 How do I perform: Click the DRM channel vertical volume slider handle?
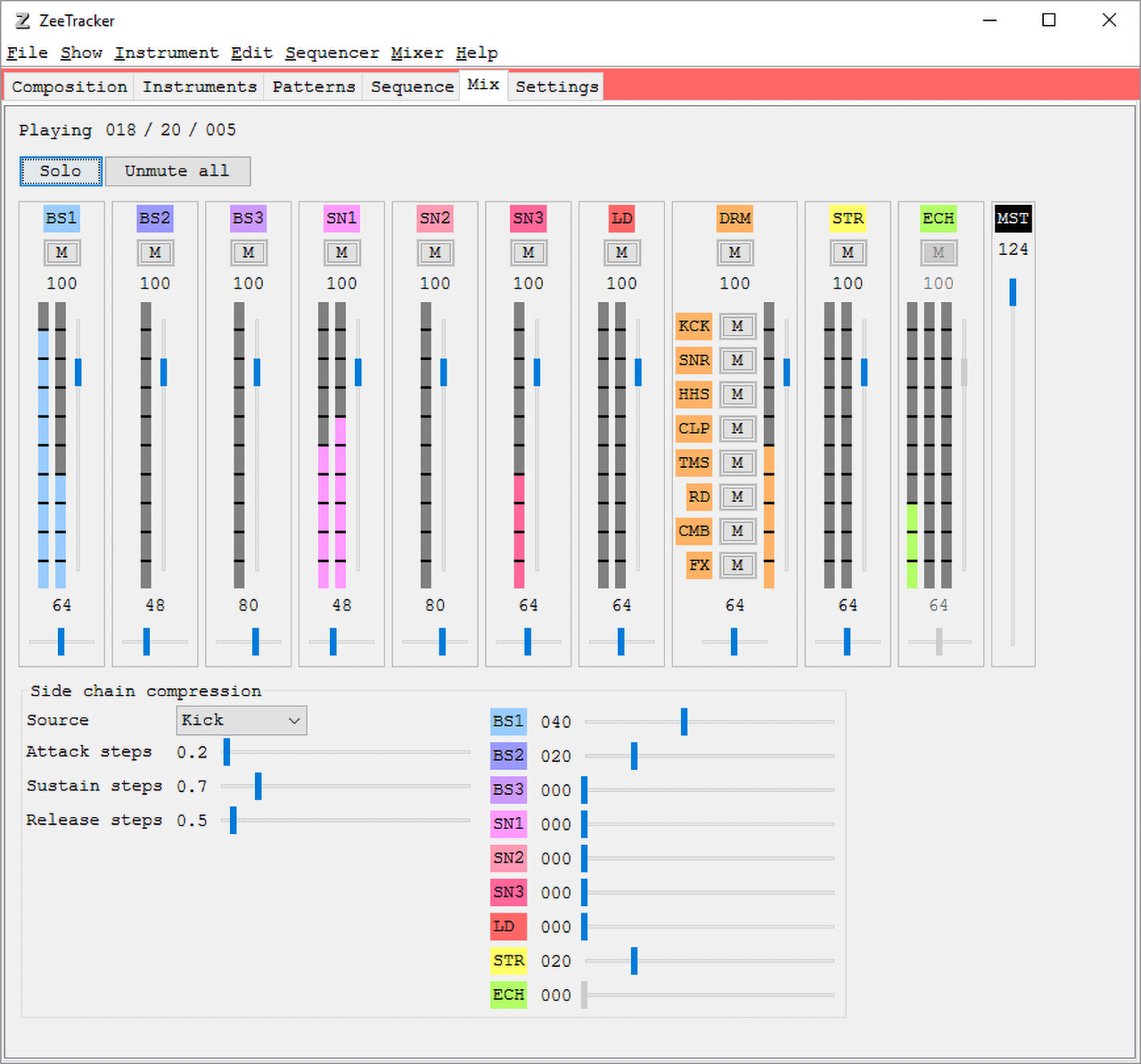tap(786, 372)
